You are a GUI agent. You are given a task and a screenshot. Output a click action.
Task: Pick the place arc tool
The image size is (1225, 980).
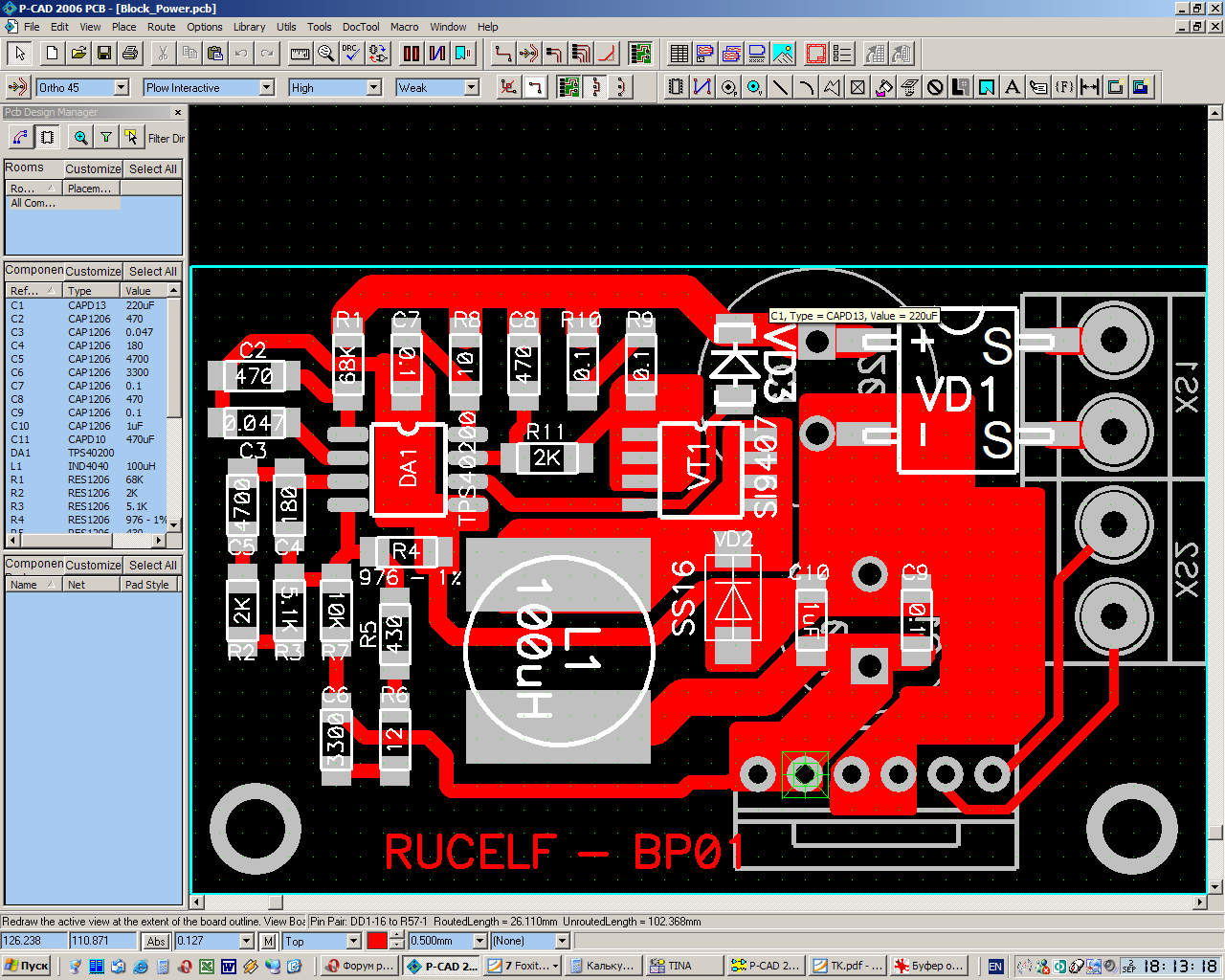tap(806, 87)
